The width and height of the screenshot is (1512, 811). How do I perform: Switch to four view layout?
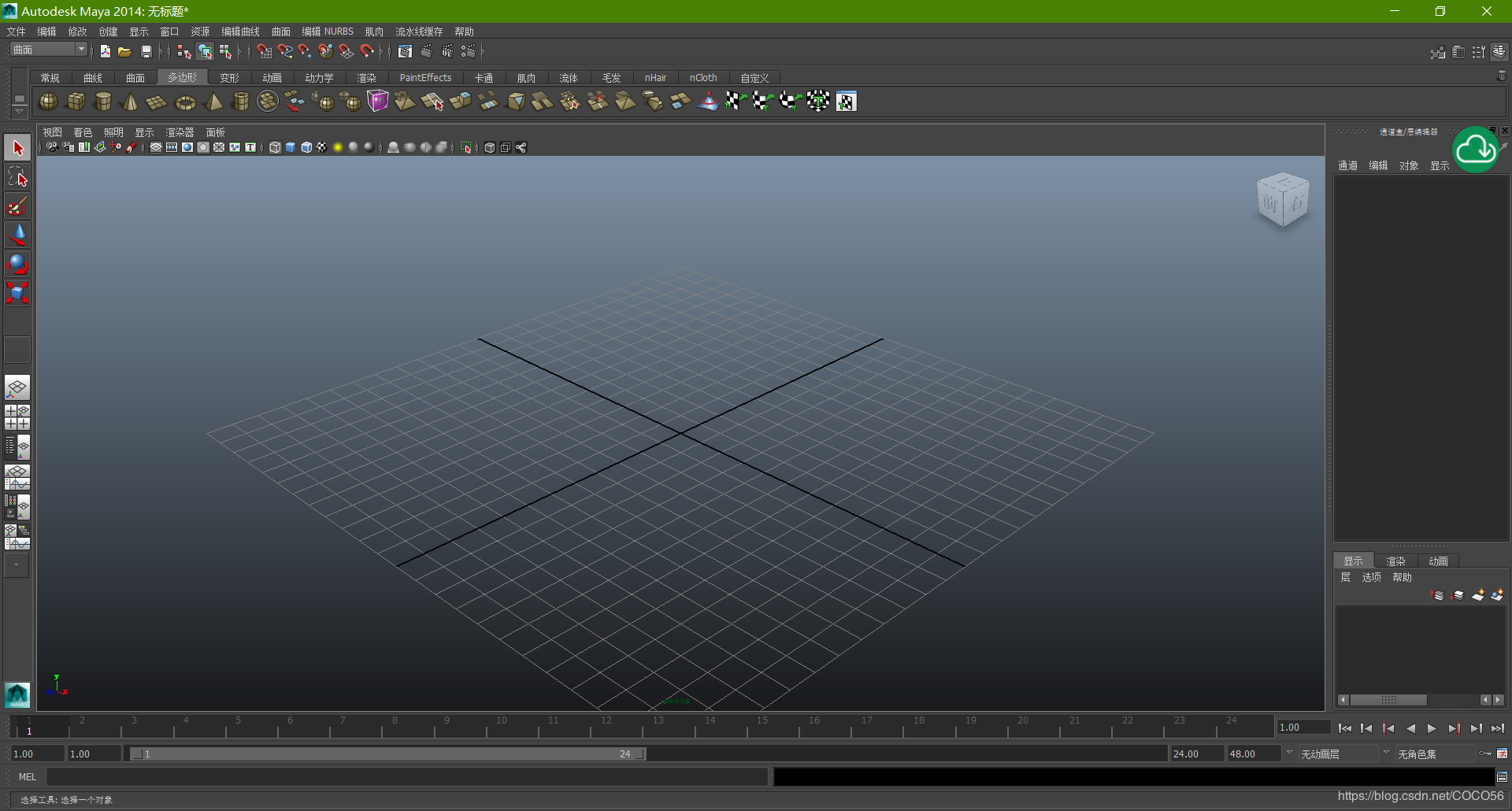pyautogui.click(x=17, y=417)
